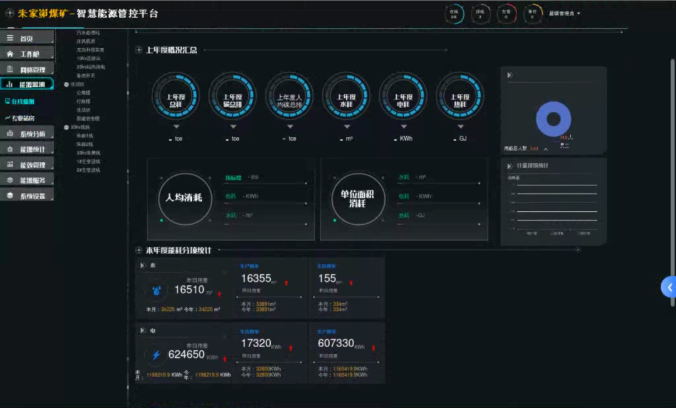676x409 pixels.
Task: Collapse the 生活区 tree node
Action: 66,85
